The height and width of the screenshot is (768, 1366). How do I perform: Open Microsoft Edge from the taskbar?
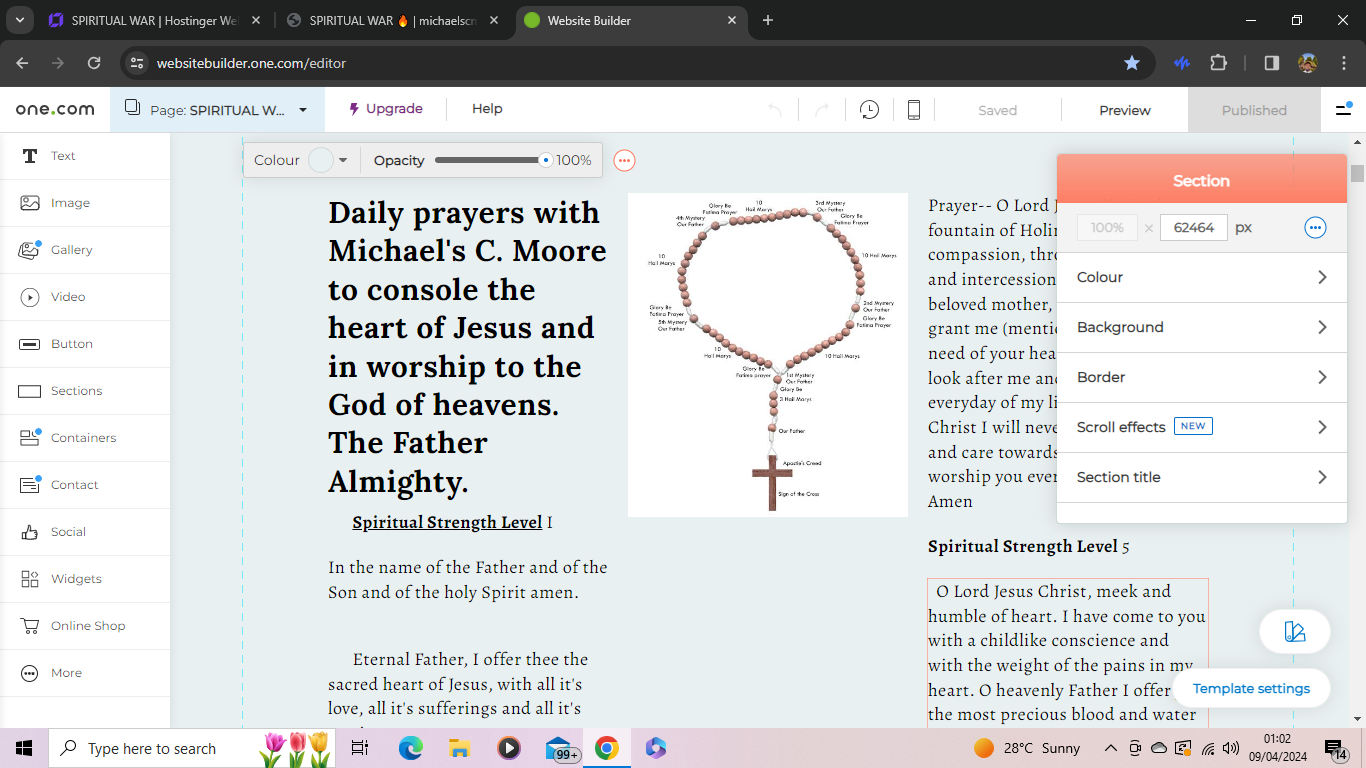coord(411,748)
